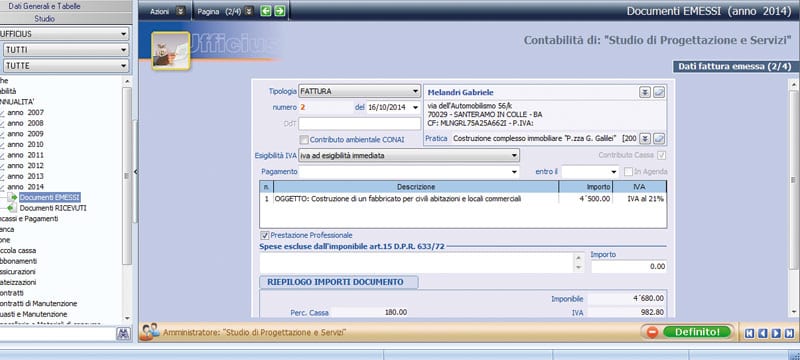Click the Spese escluse description text area
This screenshot has height=360, width=800.
coord(416,263)
